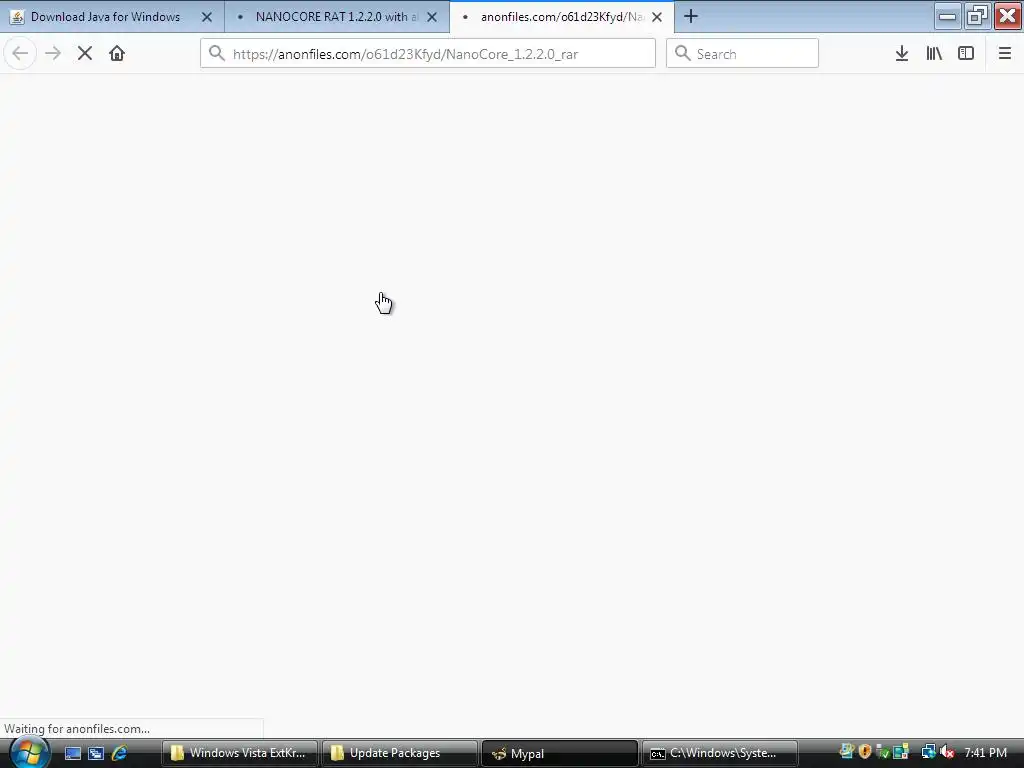Close the anonfiles.com tab
Screen dimensions: 1024x768
pyautogui.click(x=658, y=17)
